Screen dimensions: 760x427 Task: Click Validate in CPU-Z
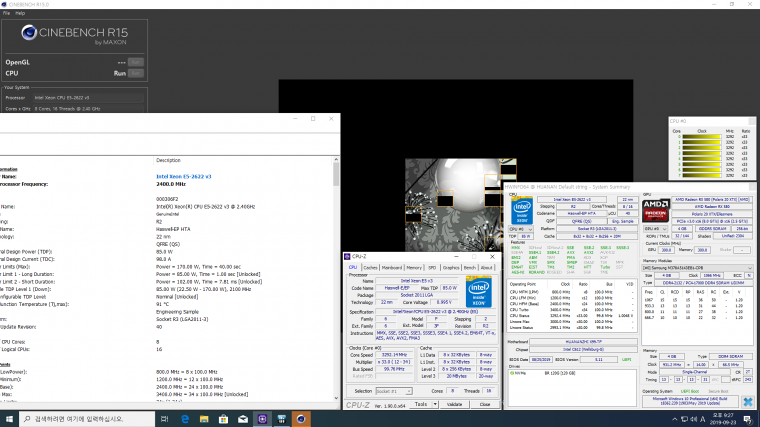(454, 404)
